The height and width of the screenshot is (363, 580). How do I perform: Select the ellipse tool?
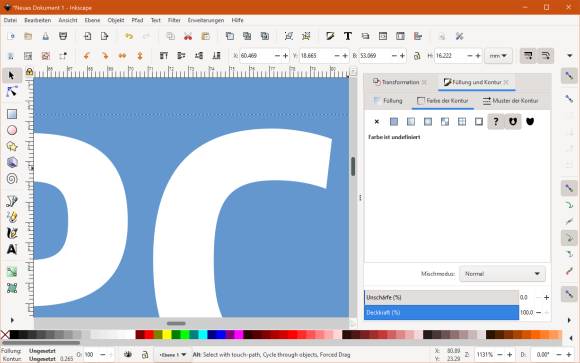pos(12,130)
